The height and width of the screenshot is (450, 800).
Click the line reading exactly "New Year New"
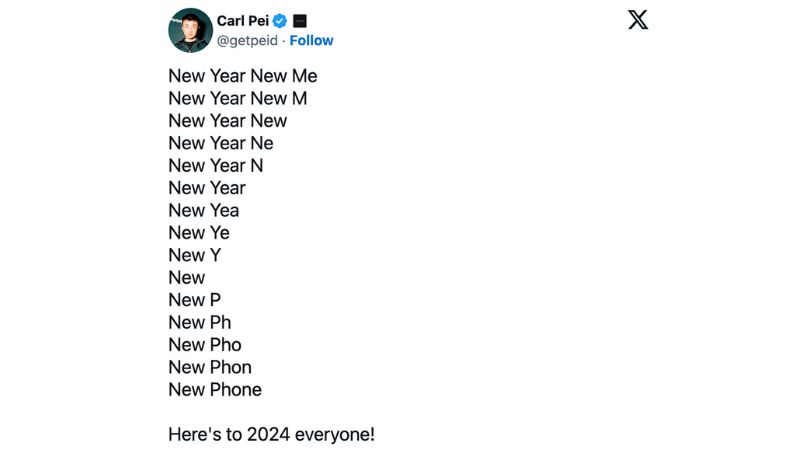[227, 121]
